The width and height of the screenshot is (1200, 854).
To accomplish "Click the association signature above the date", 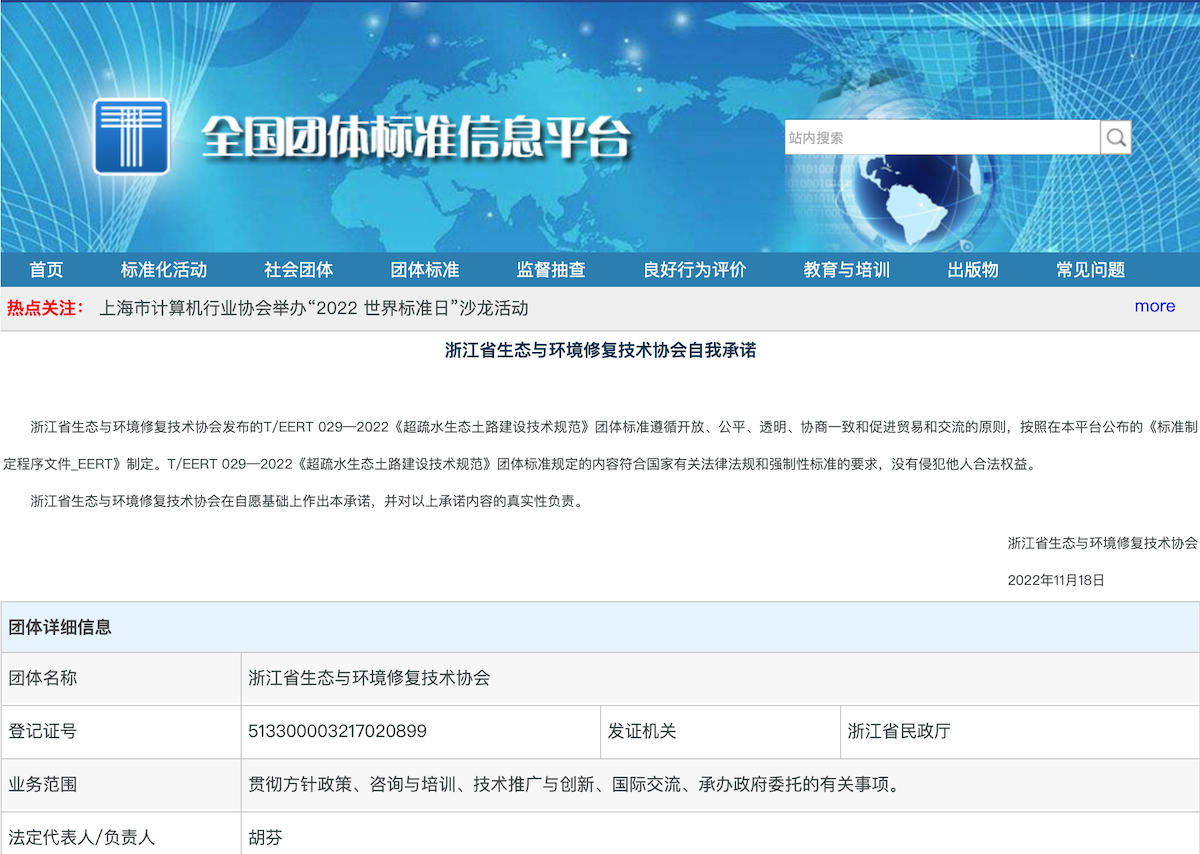I will 1102,544.
